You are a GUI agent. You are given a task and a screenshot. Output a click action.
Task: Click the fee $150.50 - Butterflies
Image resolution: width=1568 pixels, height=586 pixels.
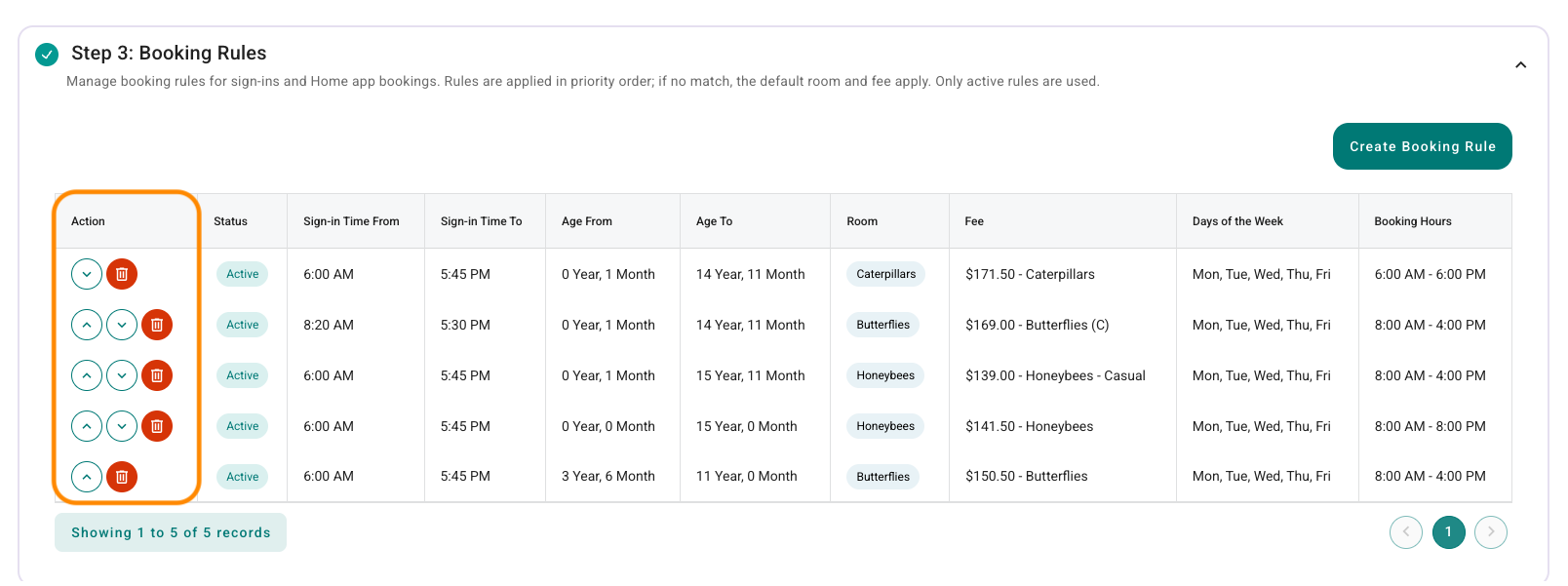tap(1027, 476)
